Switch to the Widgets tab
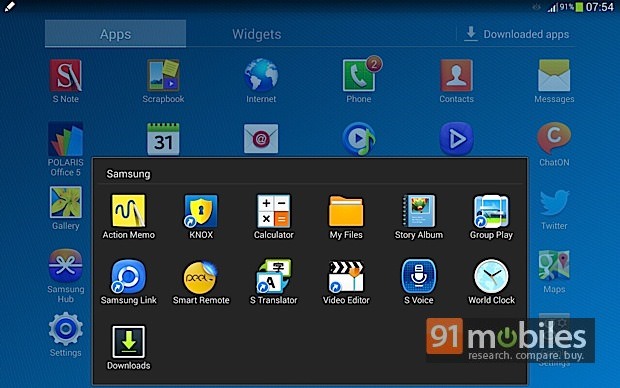The width and height of the screenshot is (620, 388). (257, 34)
